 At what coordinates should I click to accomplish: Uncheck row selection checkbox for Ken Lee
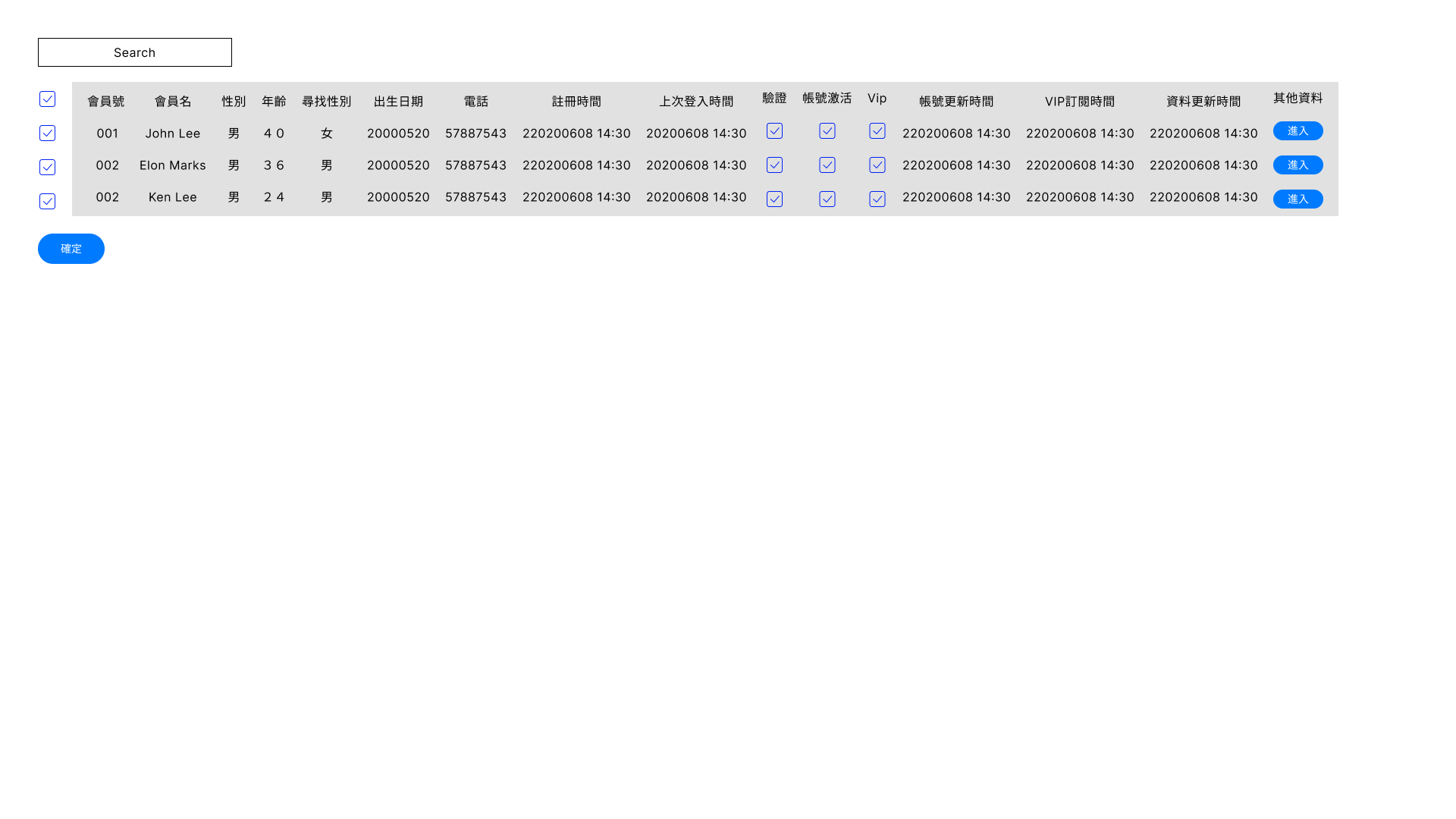47,201
